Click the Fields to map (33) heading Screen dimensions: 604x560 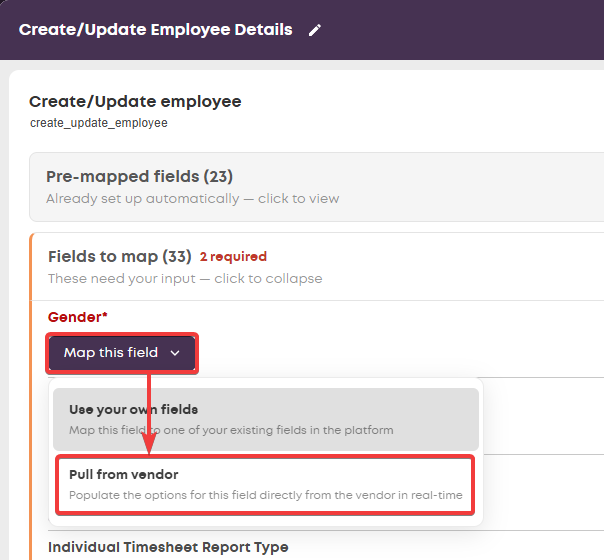coord(120,257)
